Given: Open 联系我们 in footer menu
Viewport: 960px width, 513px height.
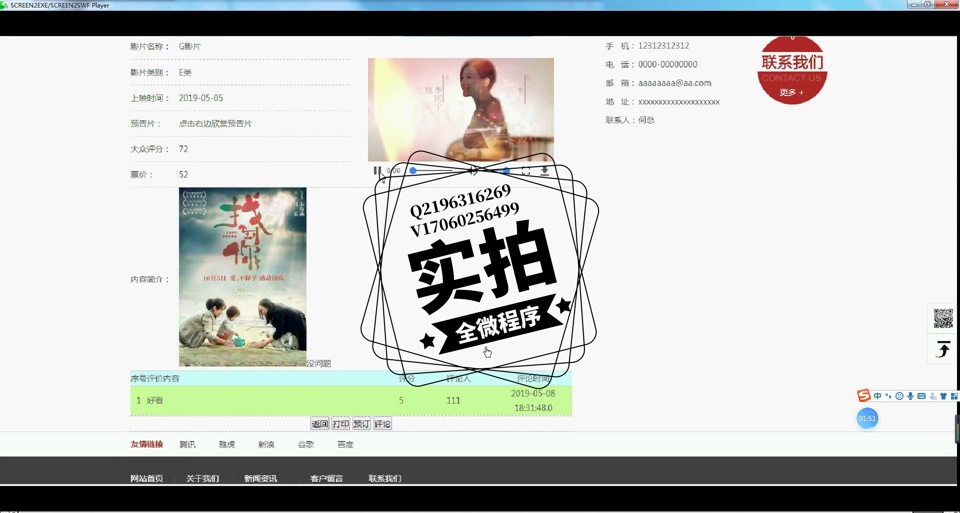Looking at the screenshot, I should pyautogui.click(x=384, y=478).
